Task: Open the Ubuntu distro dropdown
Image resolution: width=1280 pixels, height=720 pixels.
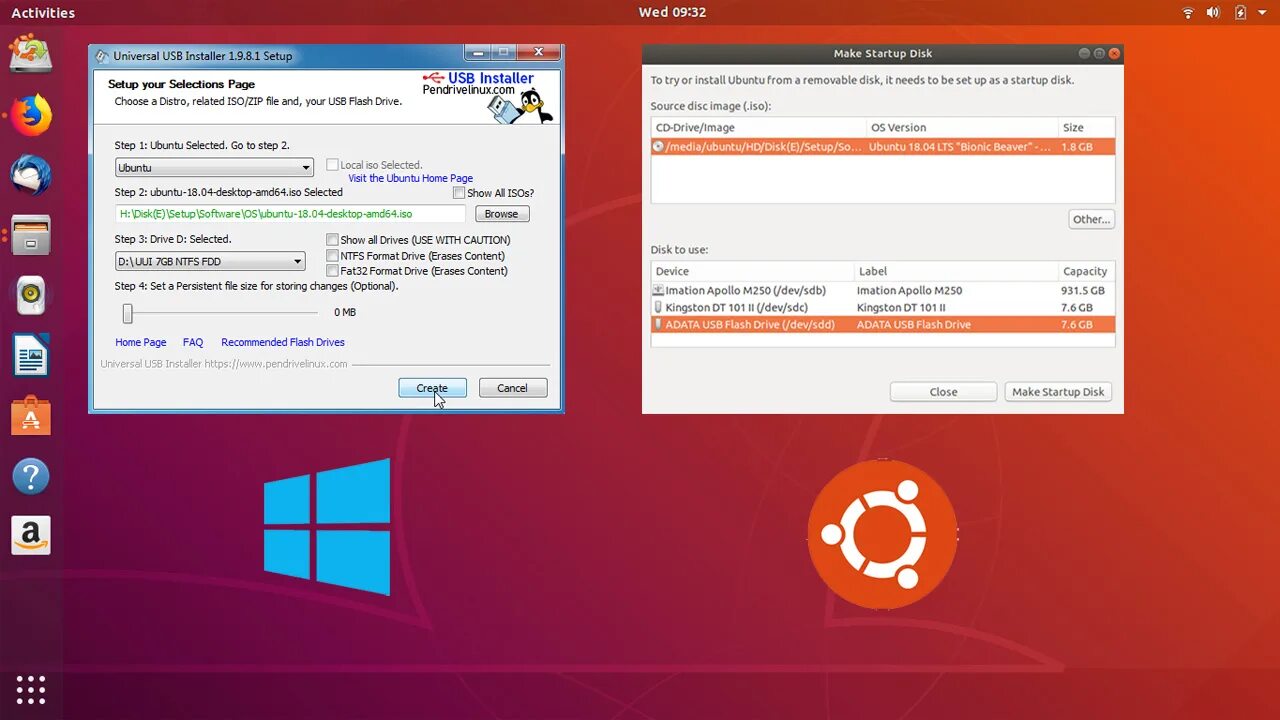Action: point(214,168)
